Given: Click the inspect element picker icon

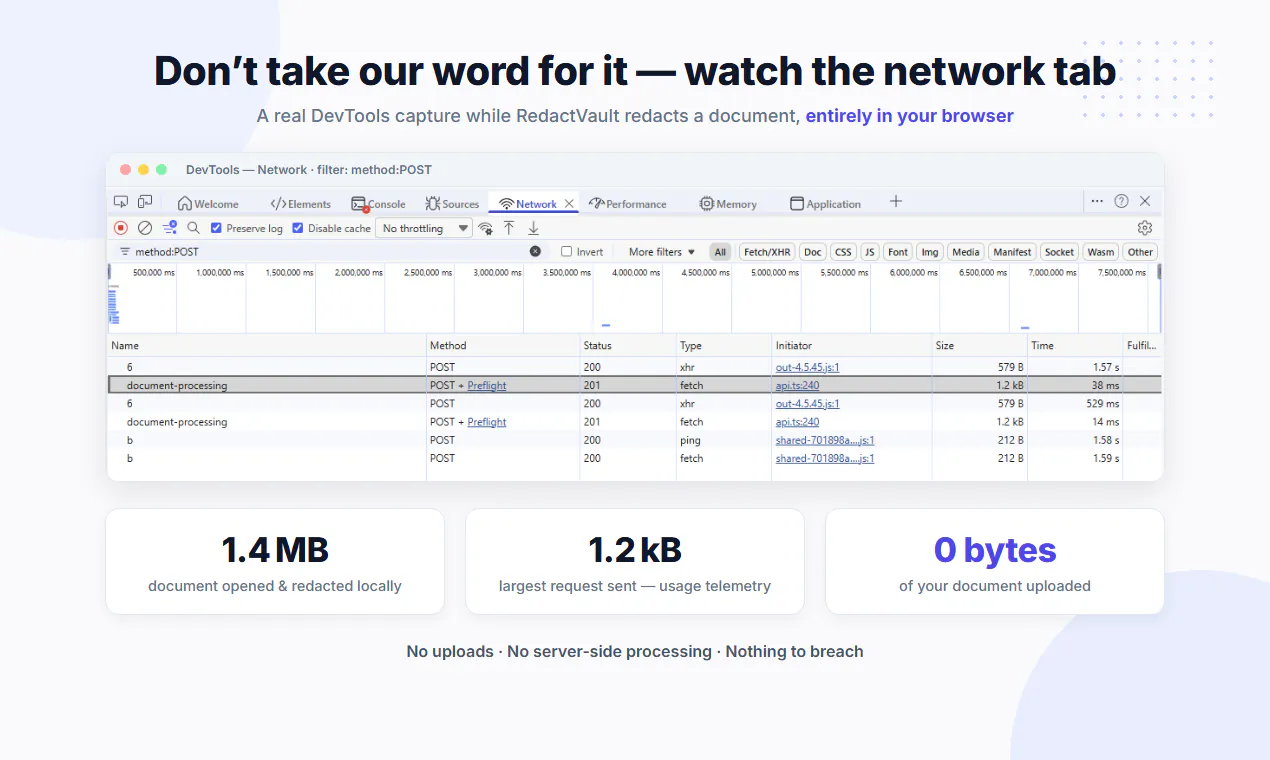Looking at the screenshot, I should [x=121, y=202].
